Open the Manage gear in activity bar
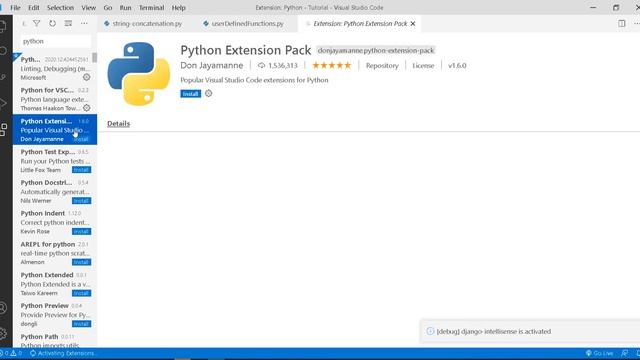 click(x=3, y=333)
